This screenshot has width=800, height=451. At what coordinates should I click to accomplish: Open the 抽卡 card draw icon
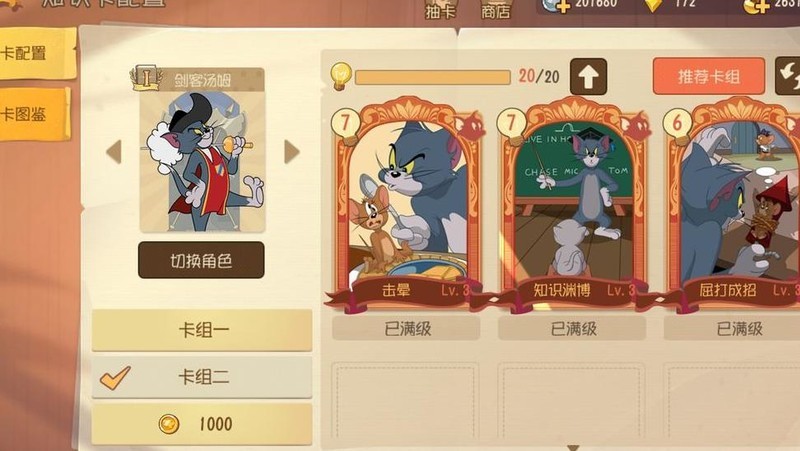pos(440,9)
